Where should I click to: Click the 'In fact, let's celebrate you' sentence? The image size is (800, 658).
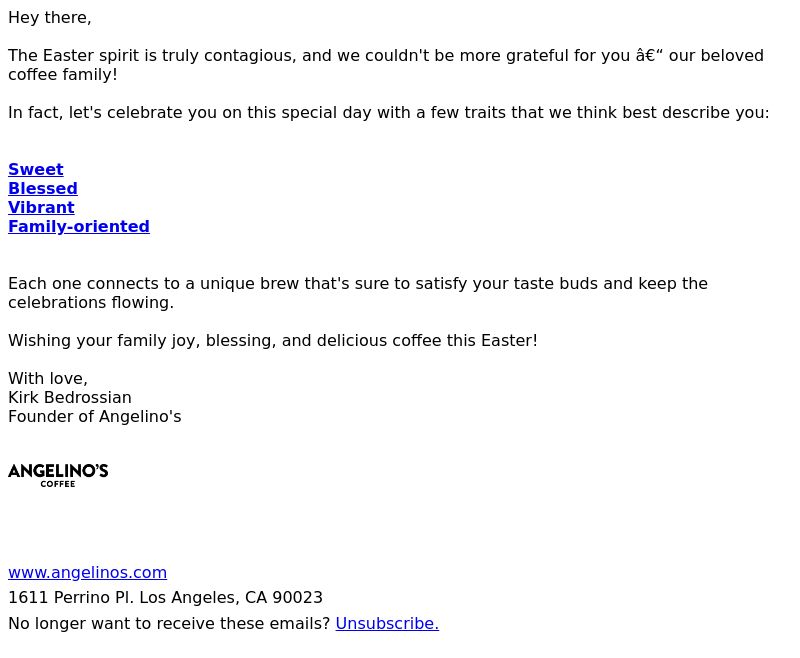389,113
